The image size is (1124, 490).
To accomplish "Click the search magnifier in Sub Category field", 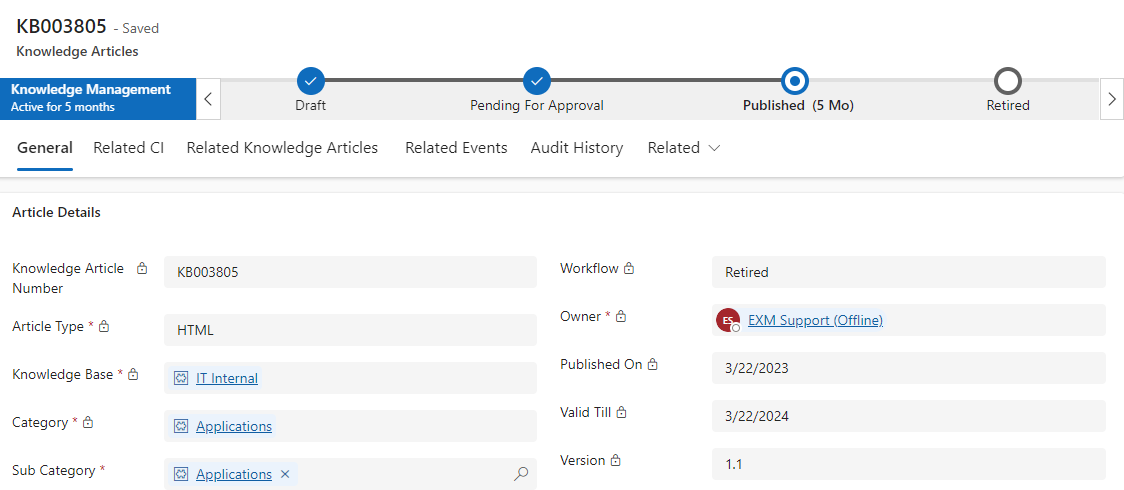I will coord(520,474).
